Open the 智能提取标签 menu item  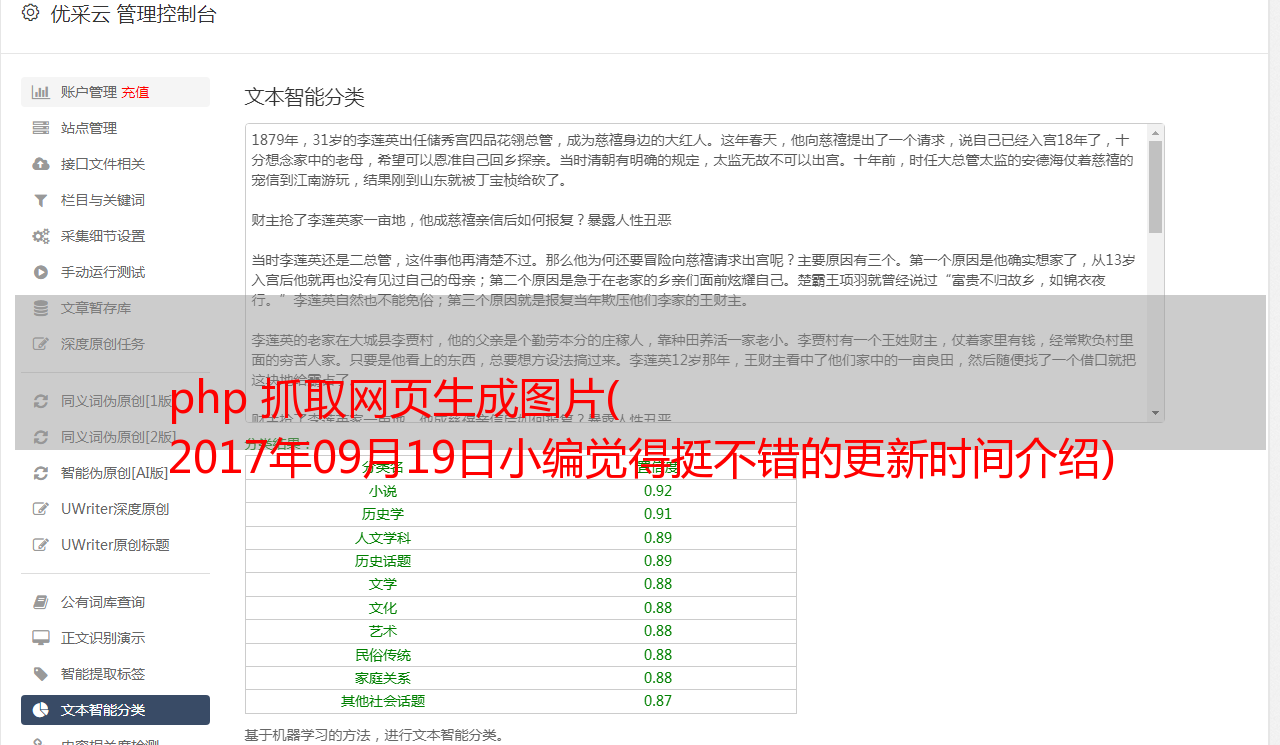115,674
